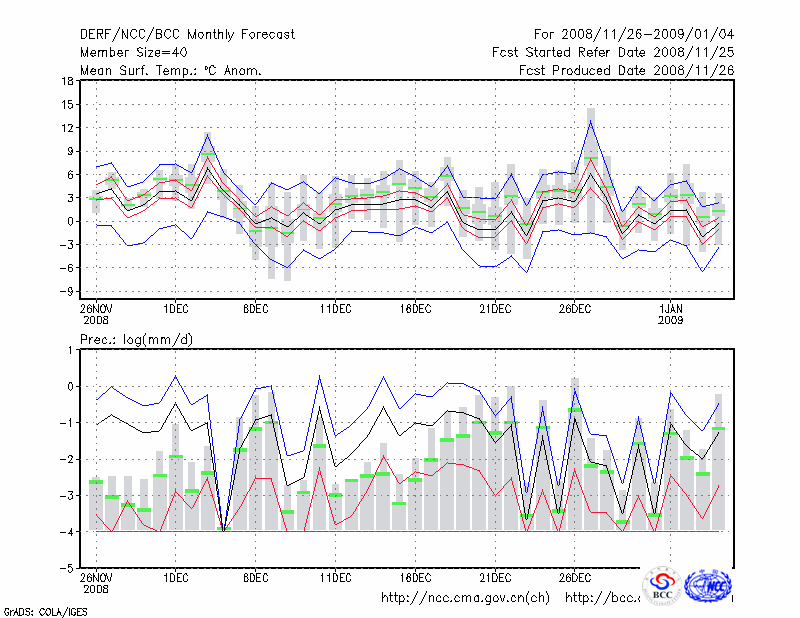Open the ncc.cma.gov.cn(ch) link
The height and width of the screenshot is (618, 800).
pyautogui.click(x=466, y=598)
